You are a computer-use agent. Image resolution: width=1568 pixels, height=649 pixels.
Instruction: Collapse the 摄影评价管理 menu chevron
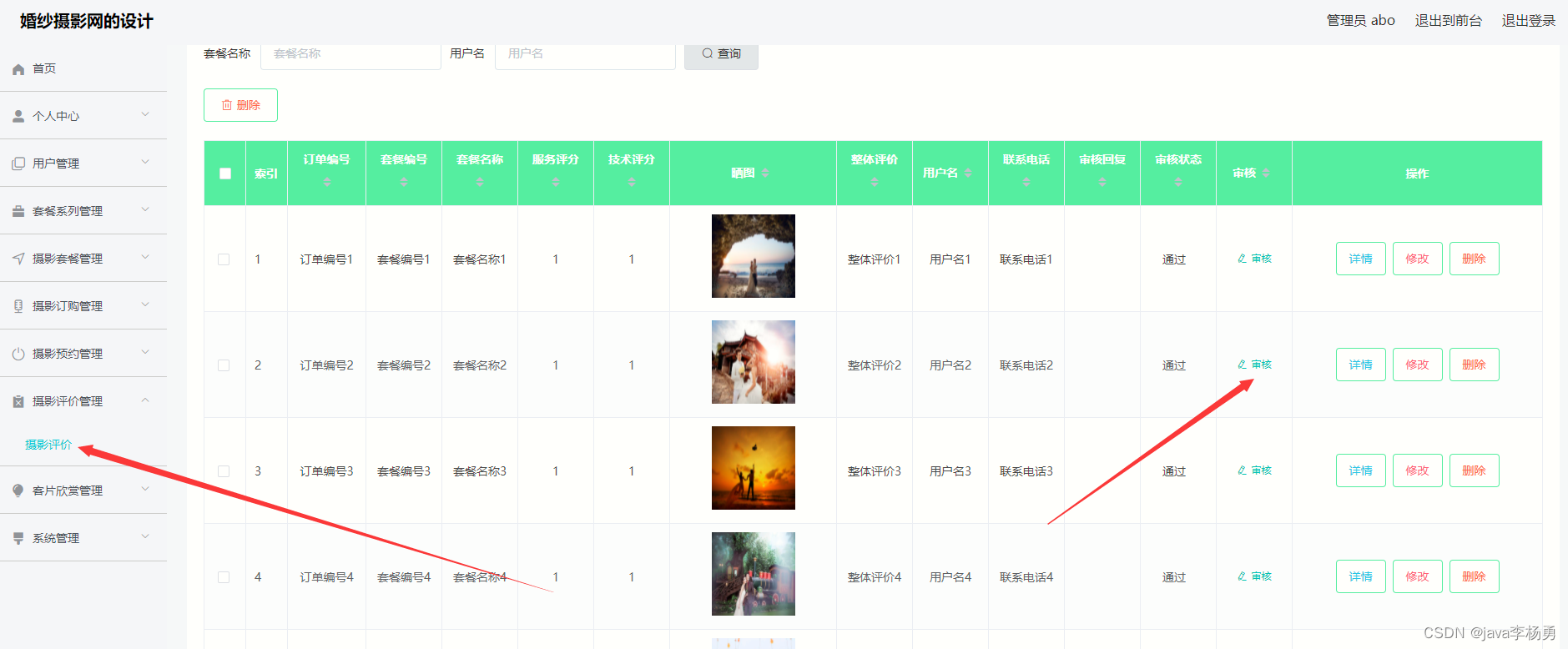pos(145,400)
